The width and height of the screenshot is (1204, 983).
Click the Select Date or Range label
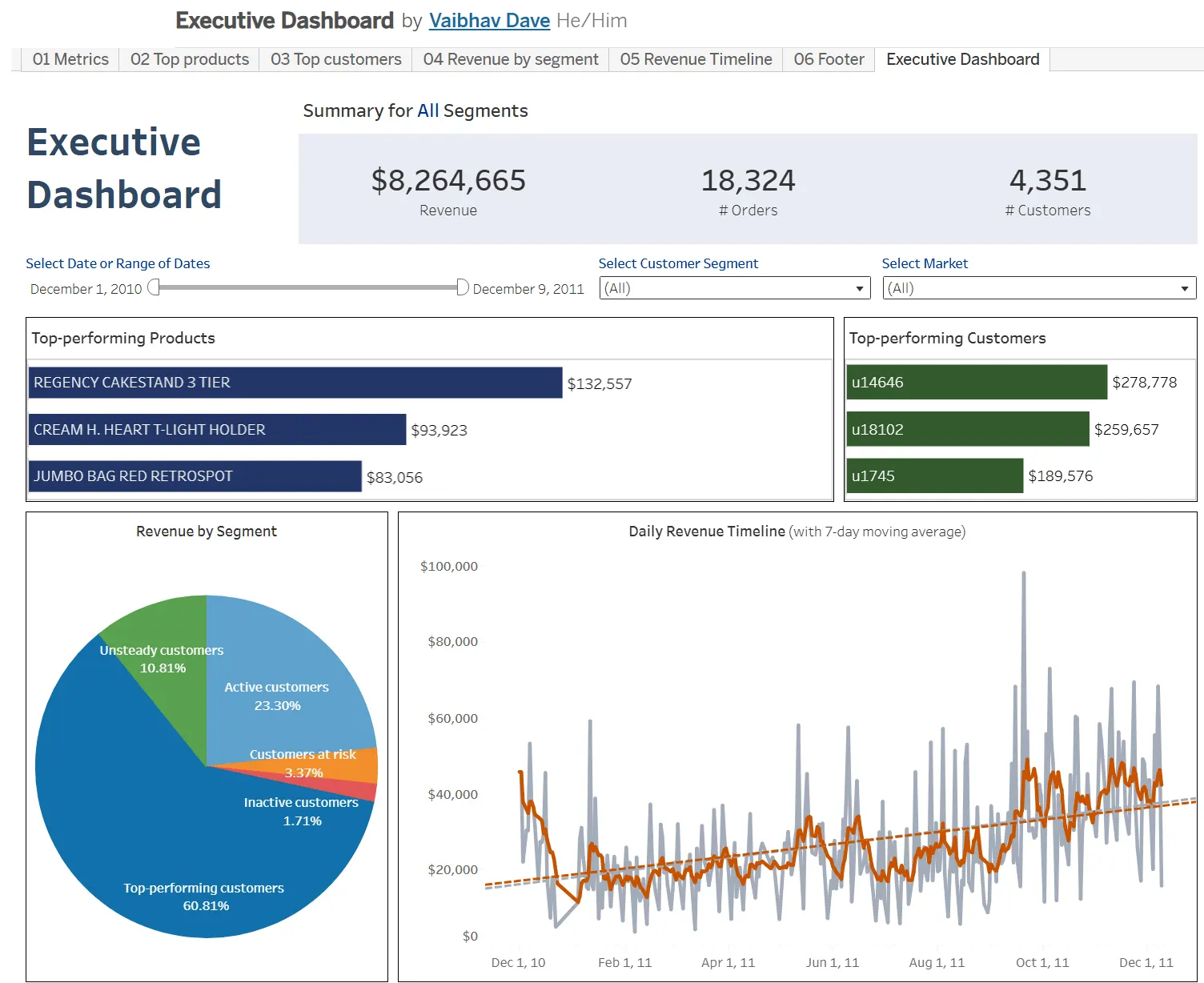coord(118,263)
